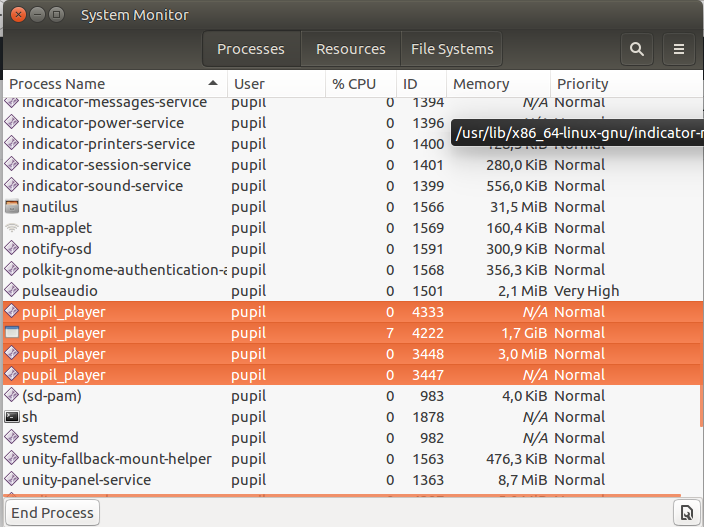
Task: Click the vertical scrollbar on the right
Action: pos(701,364)
